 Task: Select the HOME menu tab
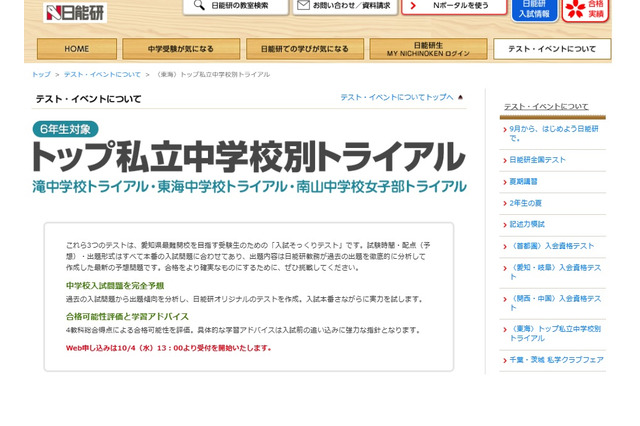[x=77, y=49]
